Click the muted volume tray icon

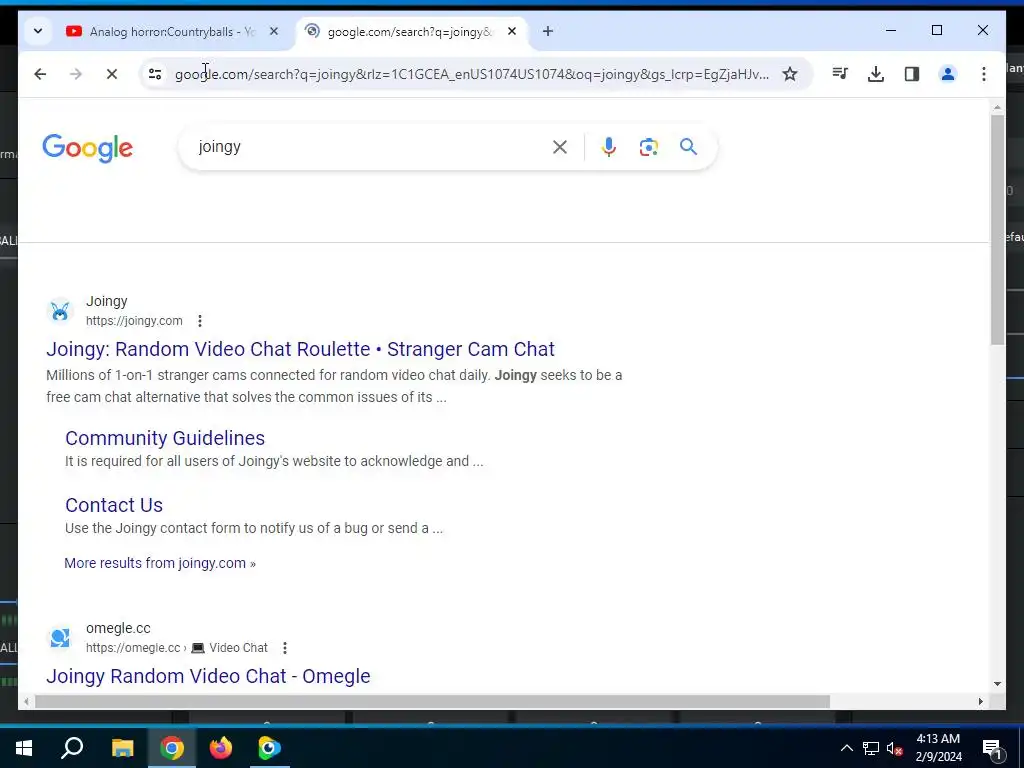[x=895, y=748]
